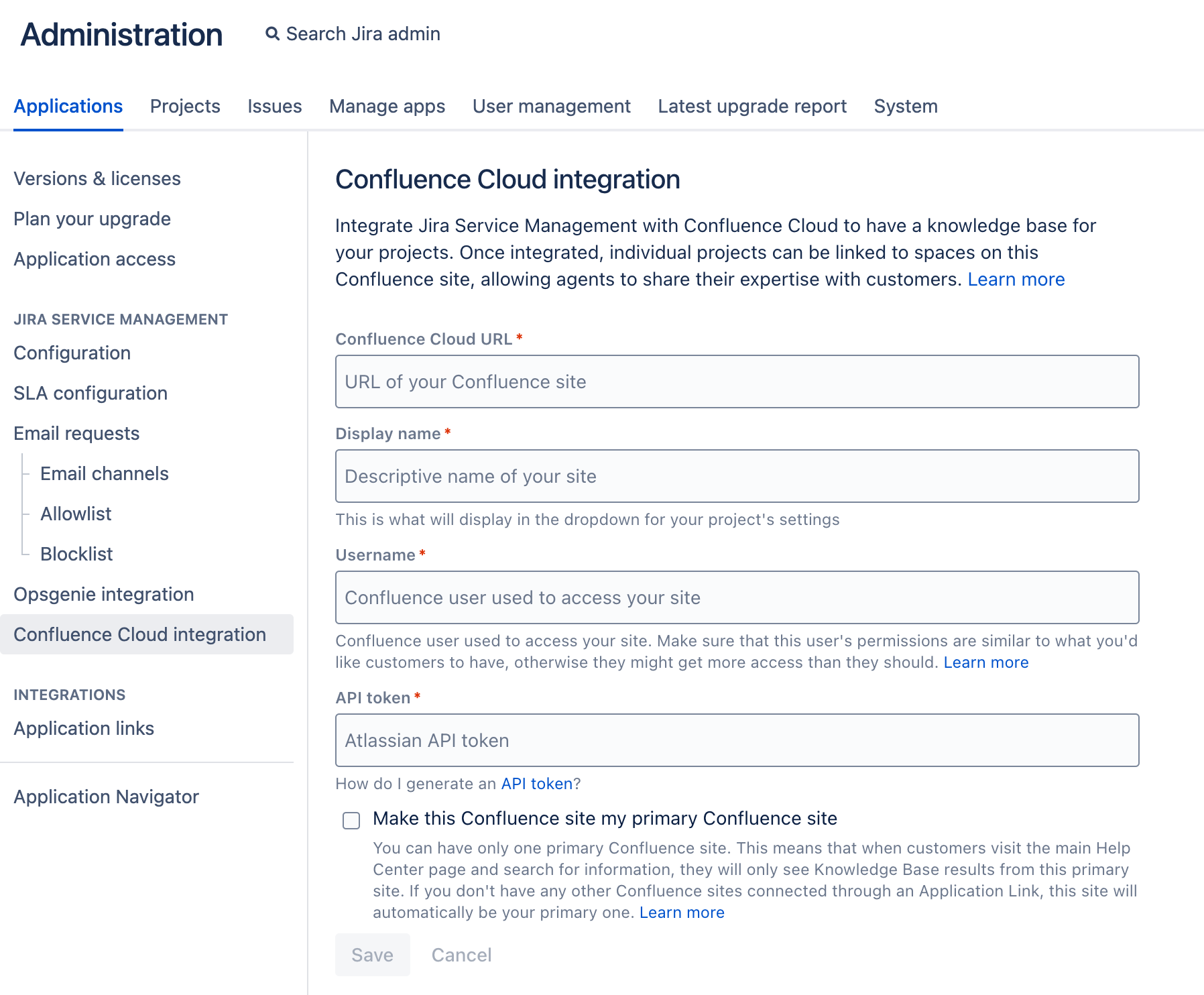
Task: Open Application links under Integrations
Action: pyautogui.click(x=84, y=729)
